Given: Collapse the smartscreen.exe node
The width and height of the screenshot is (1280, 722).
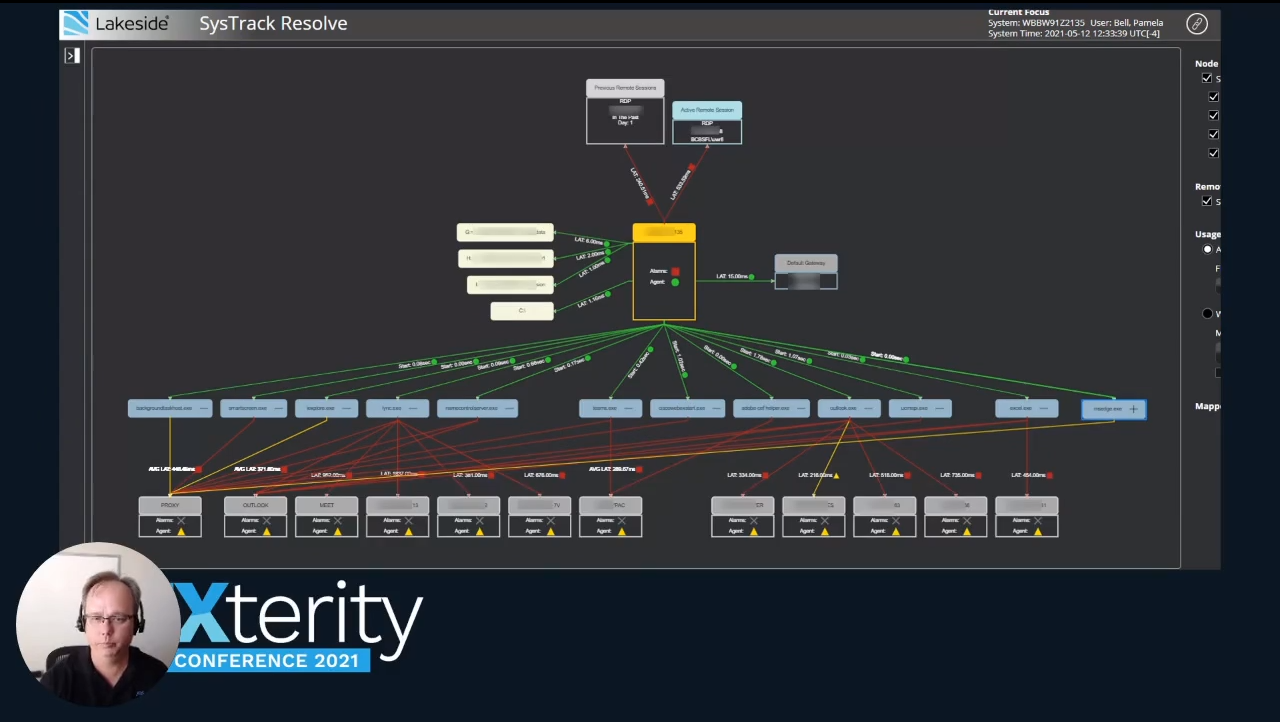Looking at the screenshot, I should tap(278, 408).
